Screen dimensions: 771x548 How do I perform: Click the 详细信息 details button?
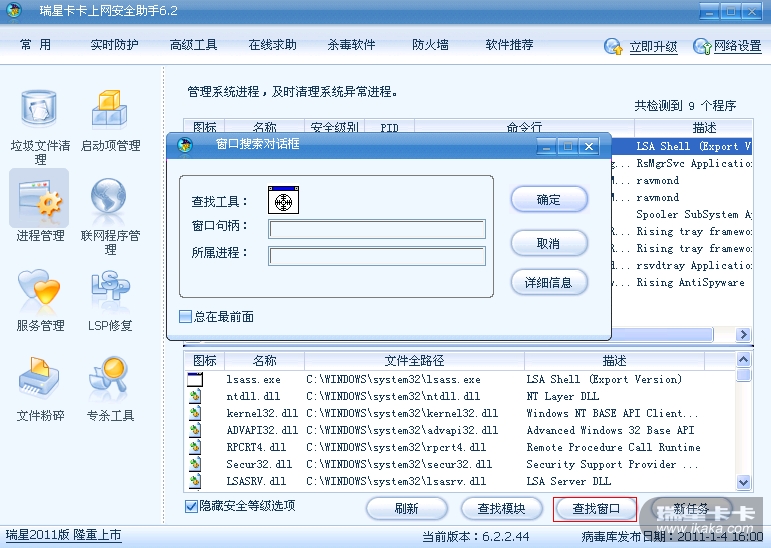coord(549,282)
